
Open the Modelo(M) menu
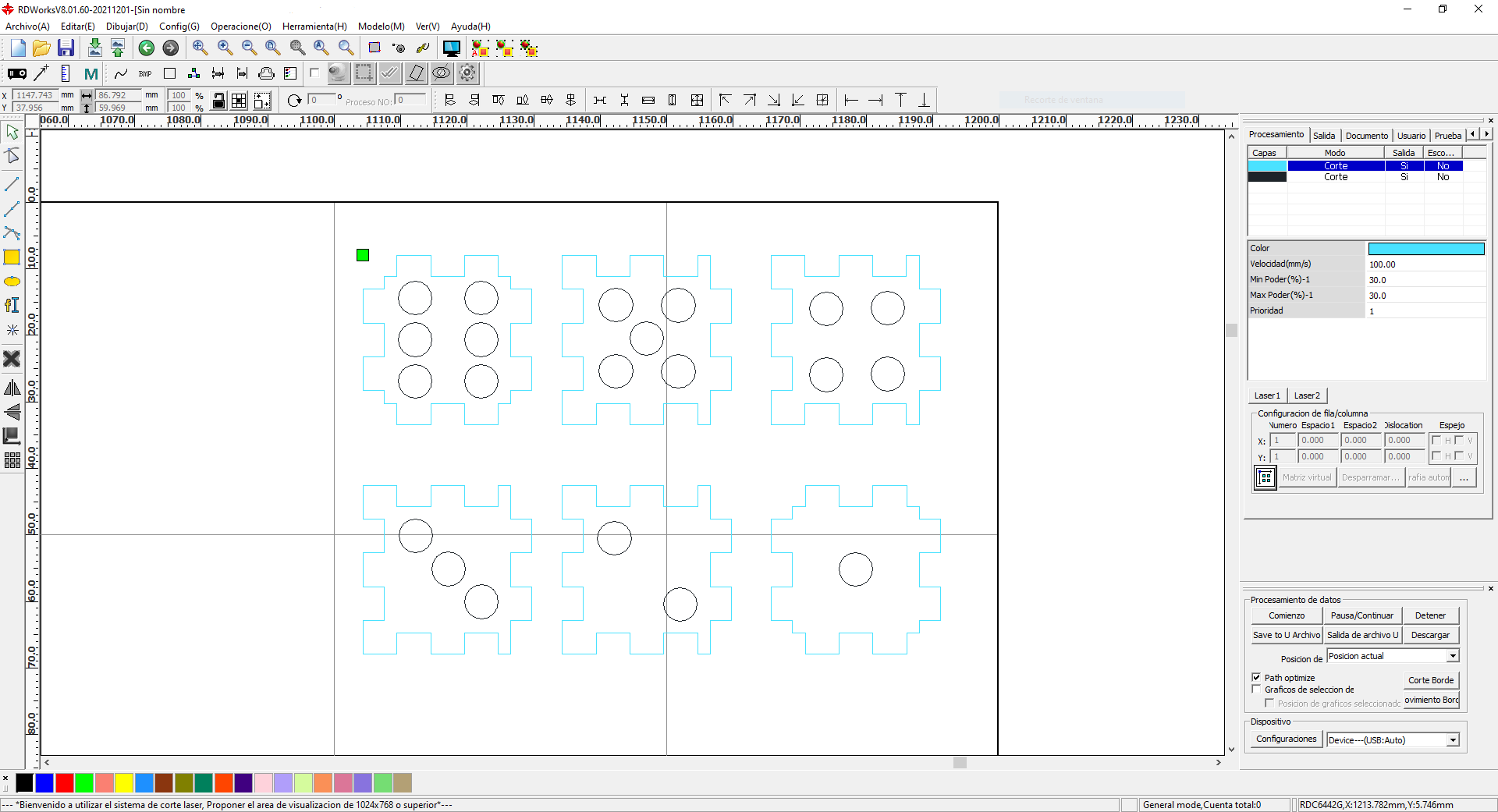click(x=382, y=27)
